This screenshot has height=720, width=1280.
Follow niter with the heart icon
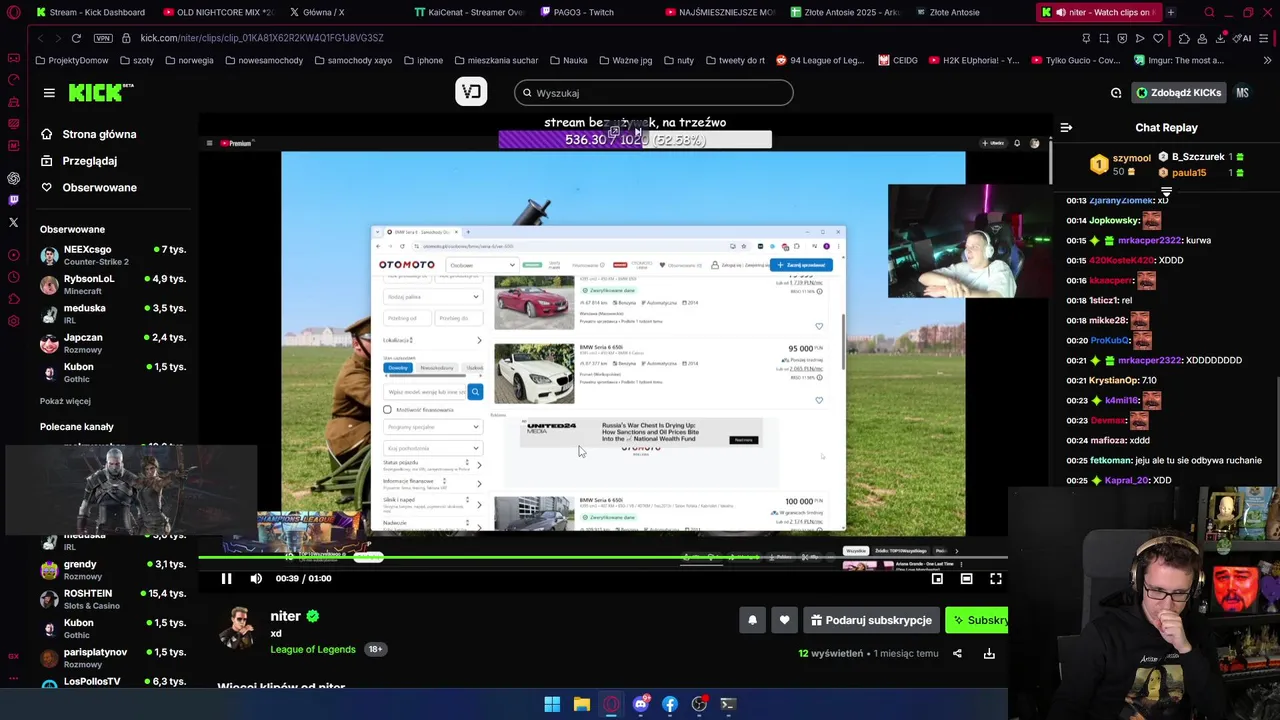(x=784, y=620)
